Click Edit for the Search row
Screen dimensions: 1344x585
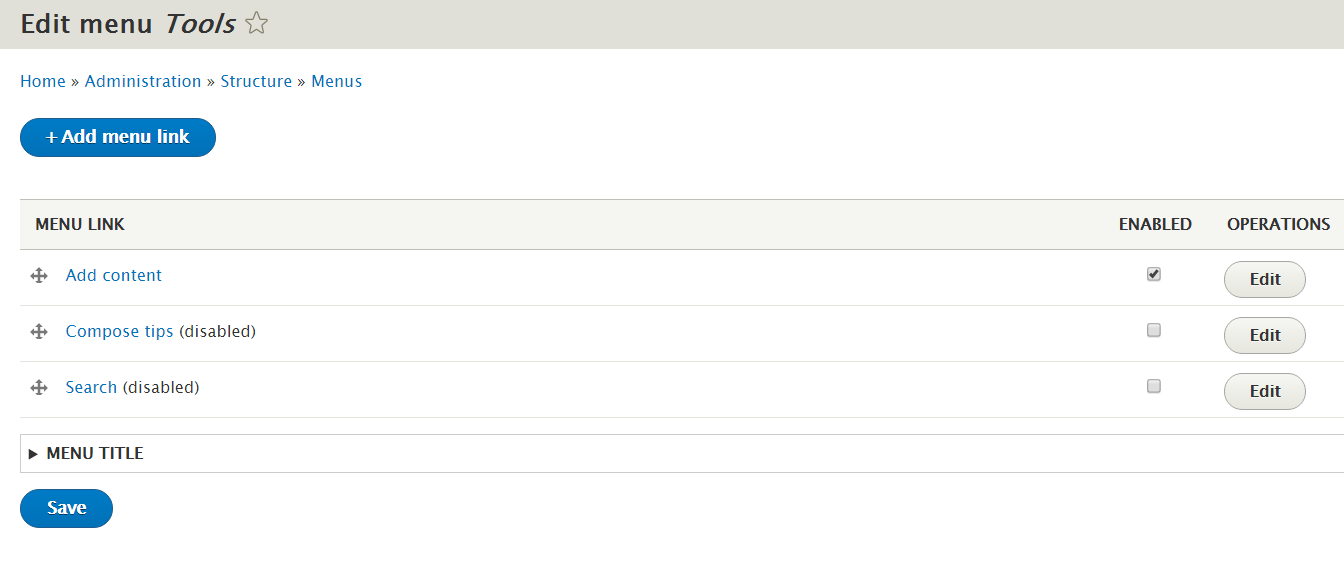[1264, 391]
